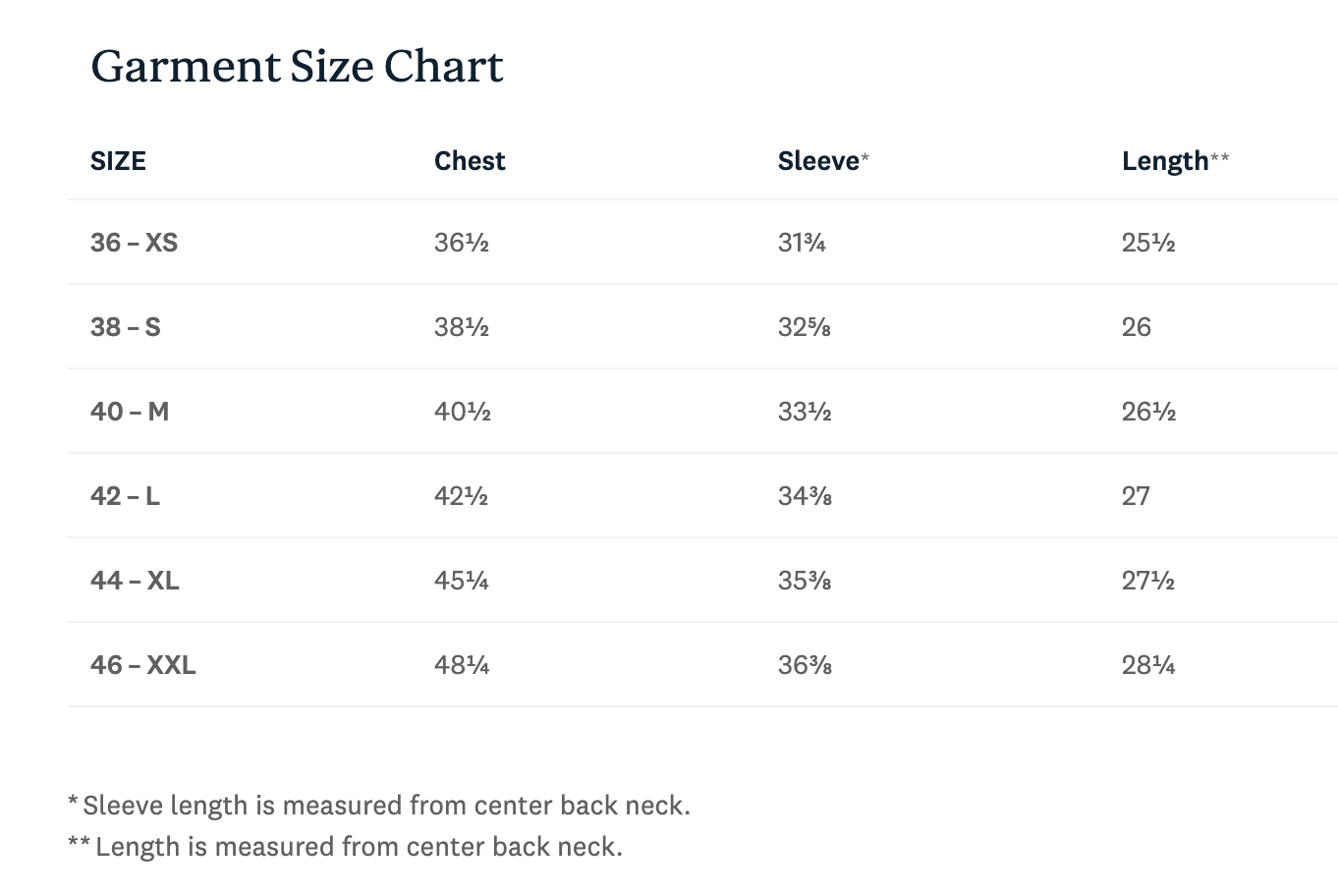Screen dimensions: 1338x896
Task: Select the 38 – S size row label
Action: point(125,327)
